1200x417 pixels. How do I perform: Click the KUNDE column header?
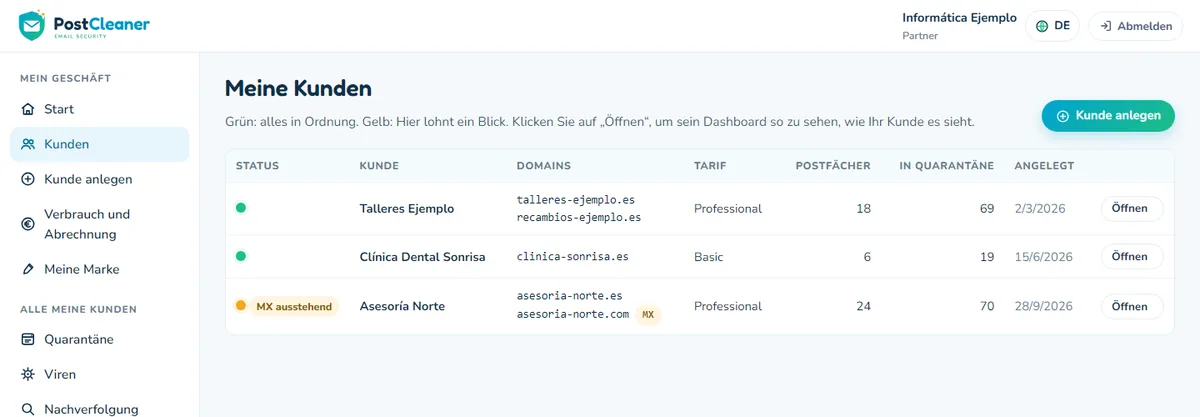(x=379, y=166)
